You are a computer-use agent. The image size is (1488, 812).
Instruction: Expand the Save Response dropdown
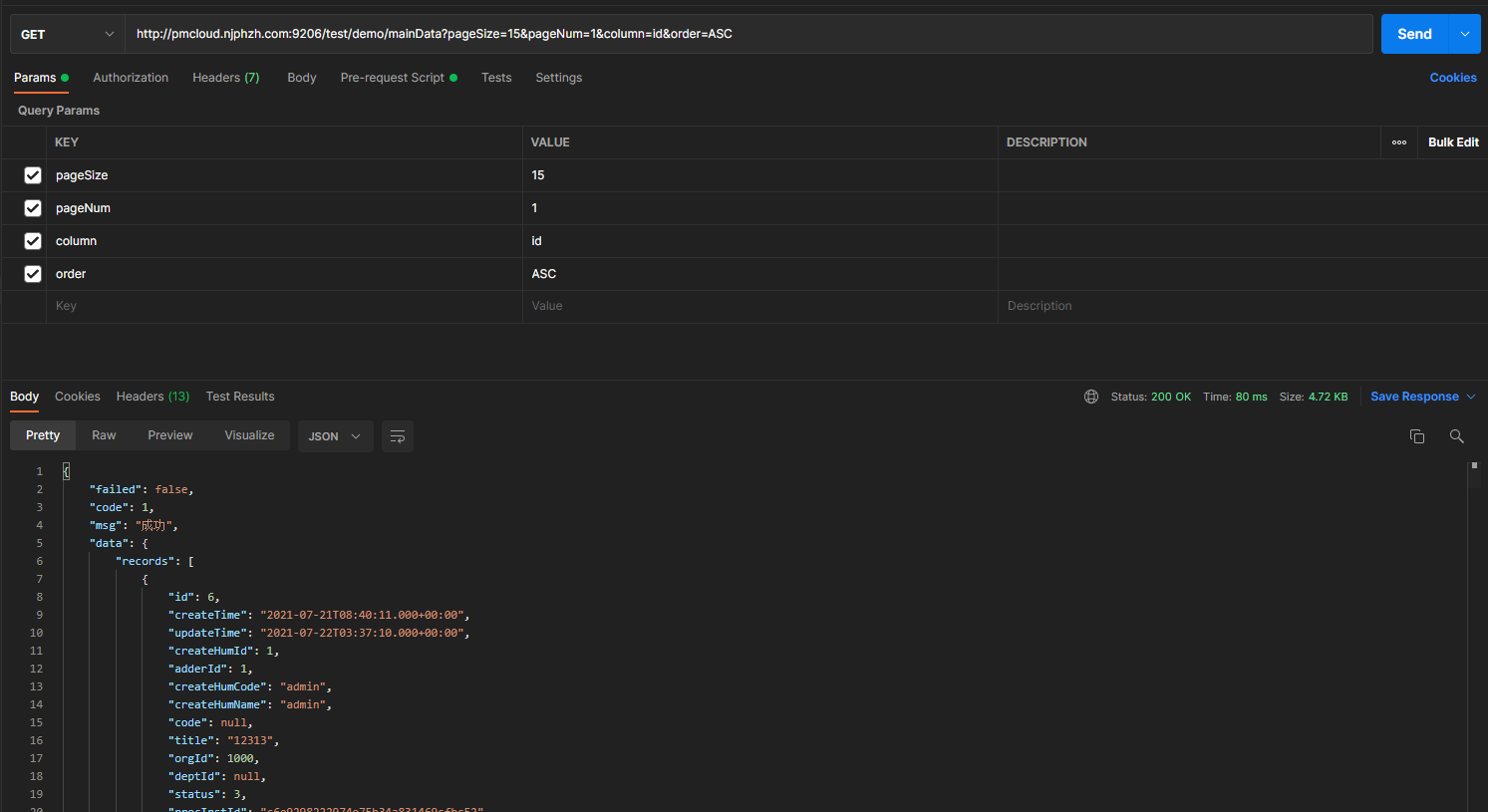click(x=1471, y=397)
